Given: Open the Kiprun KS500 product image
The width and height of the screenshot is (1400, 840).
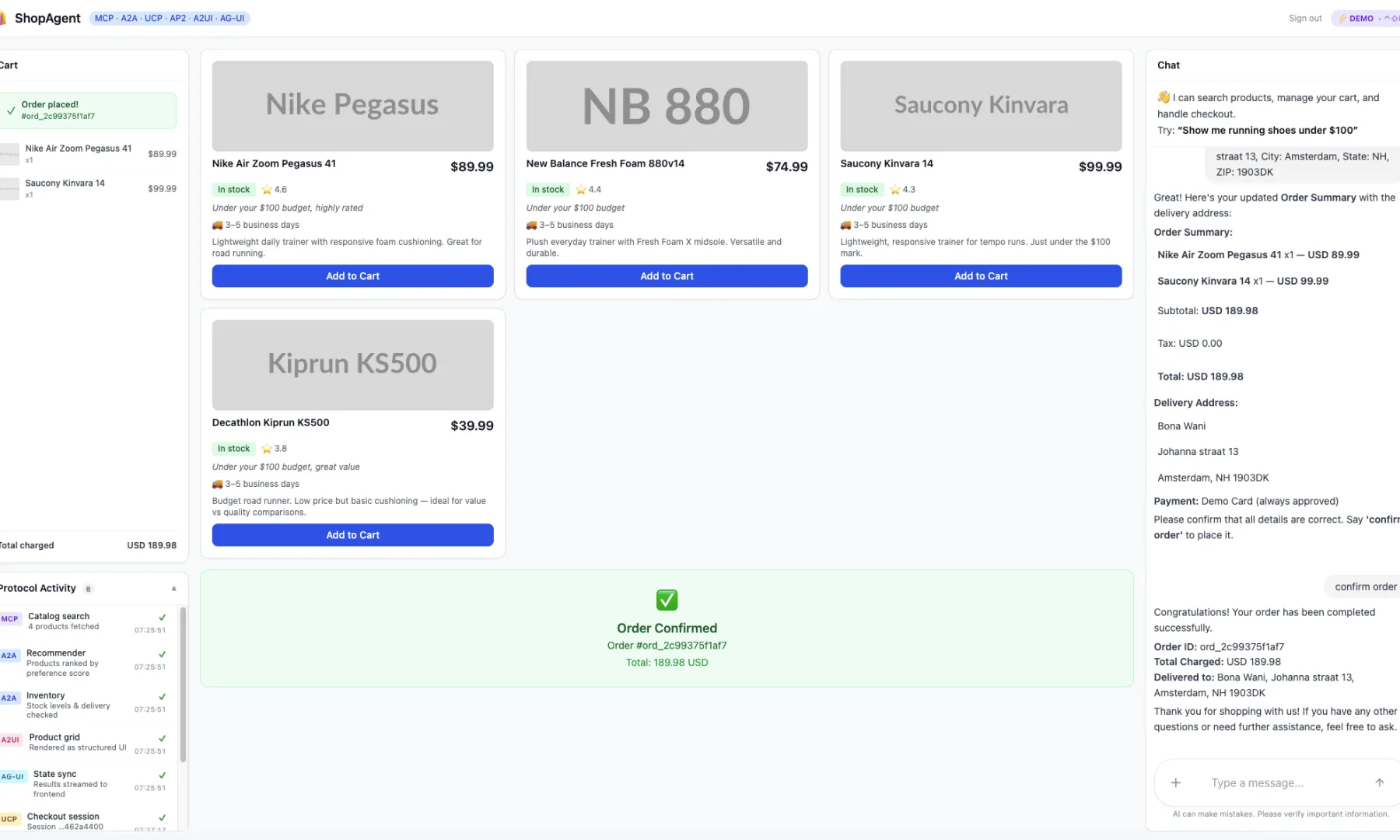Looking at the screenshot, I should (x=352, y=365).
